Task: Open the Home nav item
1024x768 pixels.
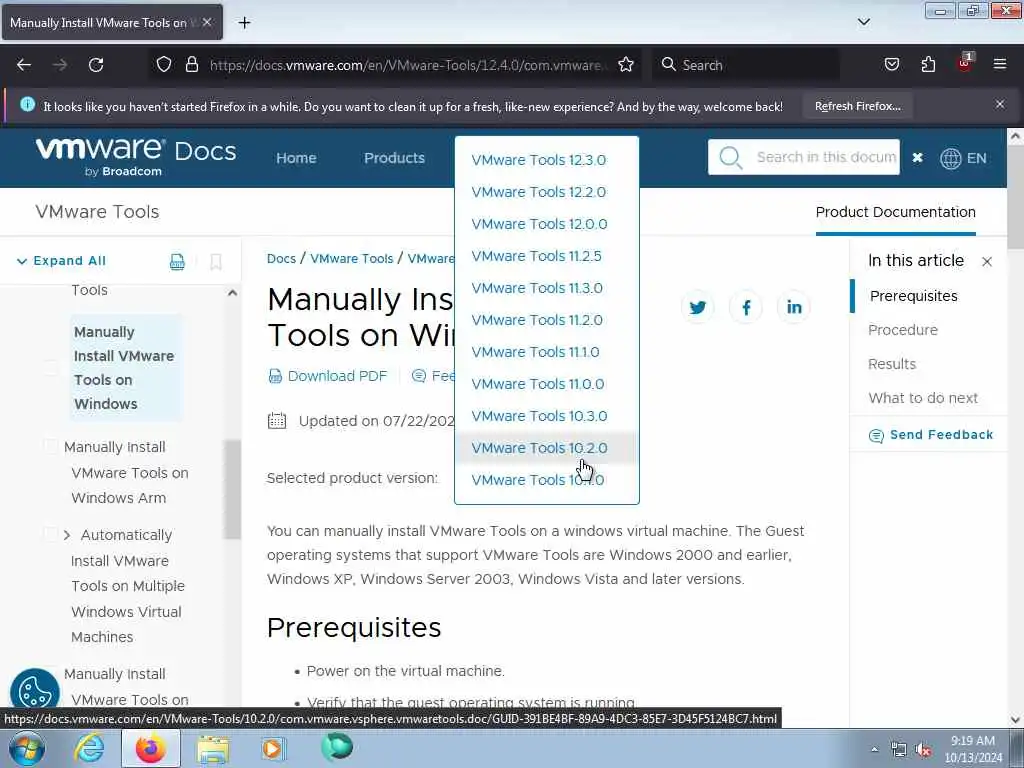Action: pyautogui.click(x=296, y=157)
